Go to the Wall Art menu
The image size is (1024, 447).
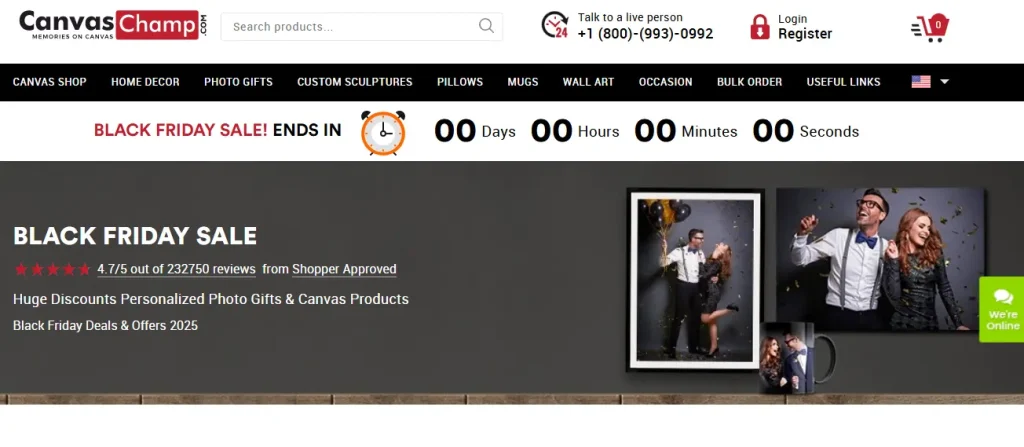(588, 82)
